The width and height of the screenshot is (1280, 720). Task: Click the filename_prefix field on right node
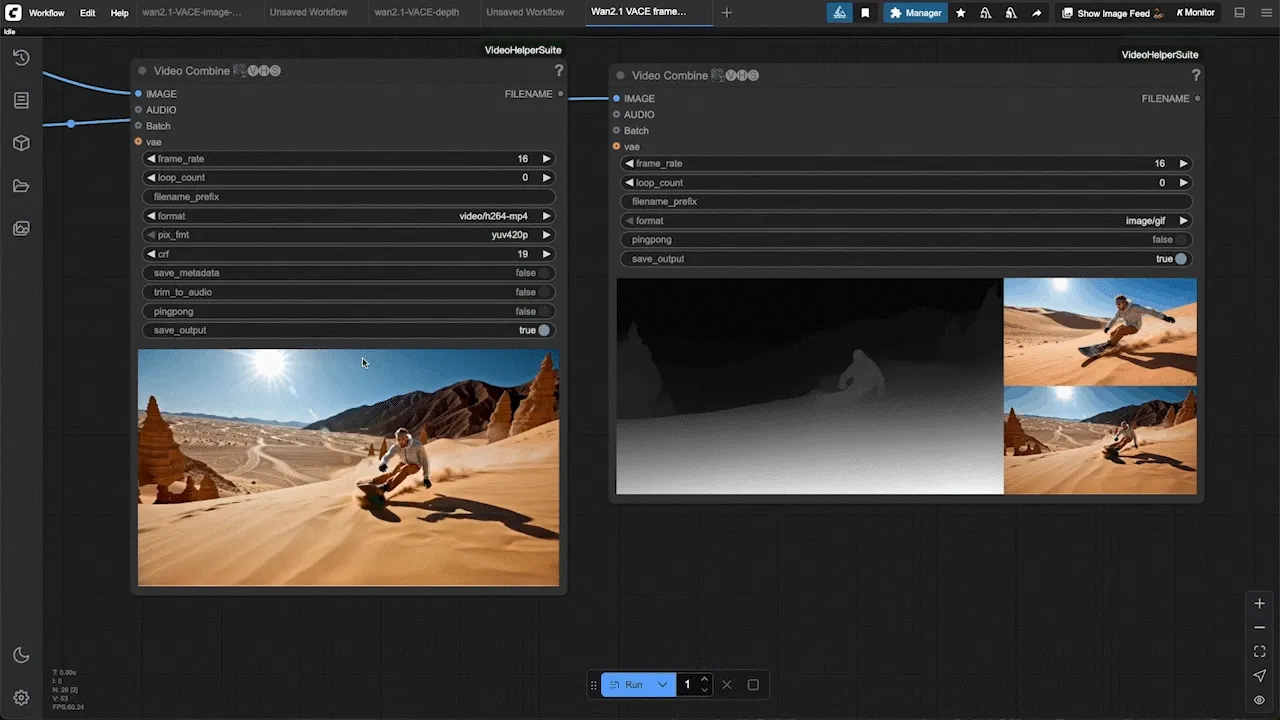pyautogui.click(x=907, y=202)
